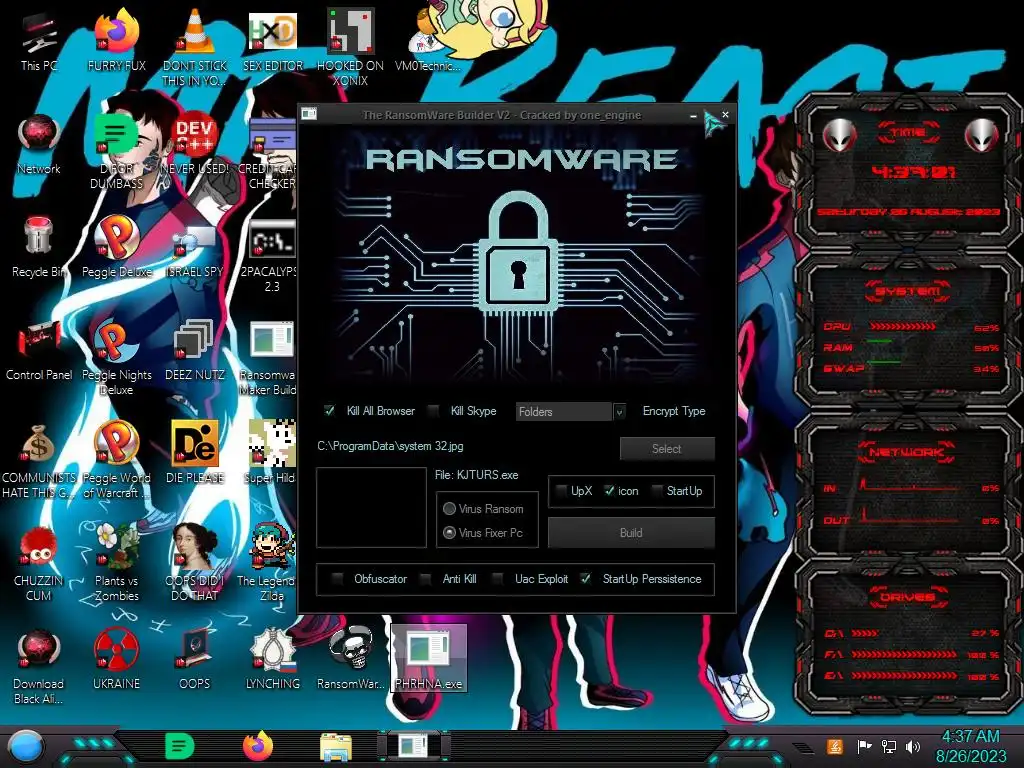Select the Plants vs Zombies desktop icon
The width and height of the screenshot is (1024, 768).
click(x=117, y=563)
